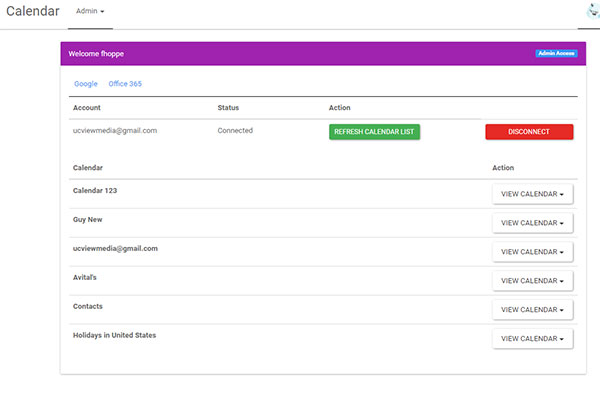This screenshot has width=600, height=395.
Task: Click the Calendar column header in list
Action: (88, 168)
